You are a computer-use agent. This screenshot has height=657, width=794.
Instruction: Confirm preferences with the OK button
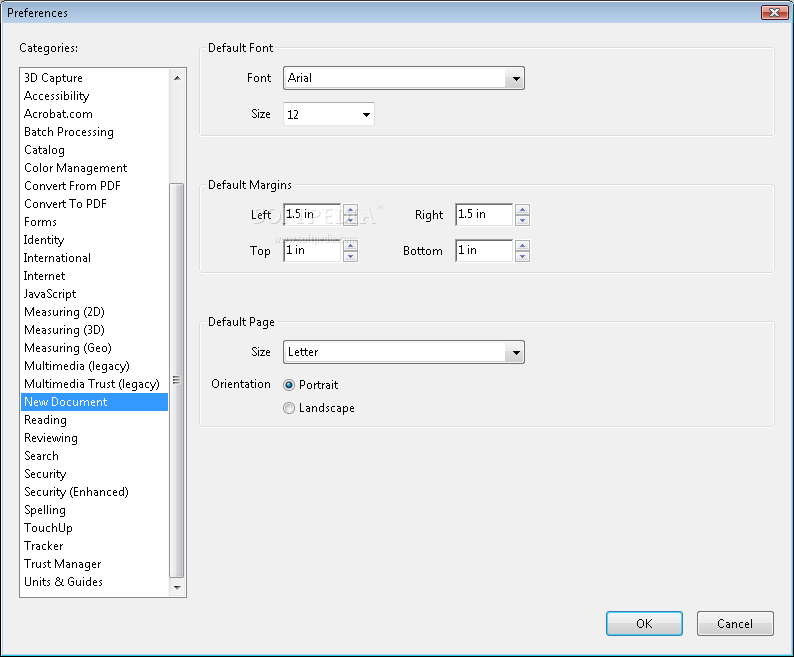pyautogui.click(x=644, y=624)
